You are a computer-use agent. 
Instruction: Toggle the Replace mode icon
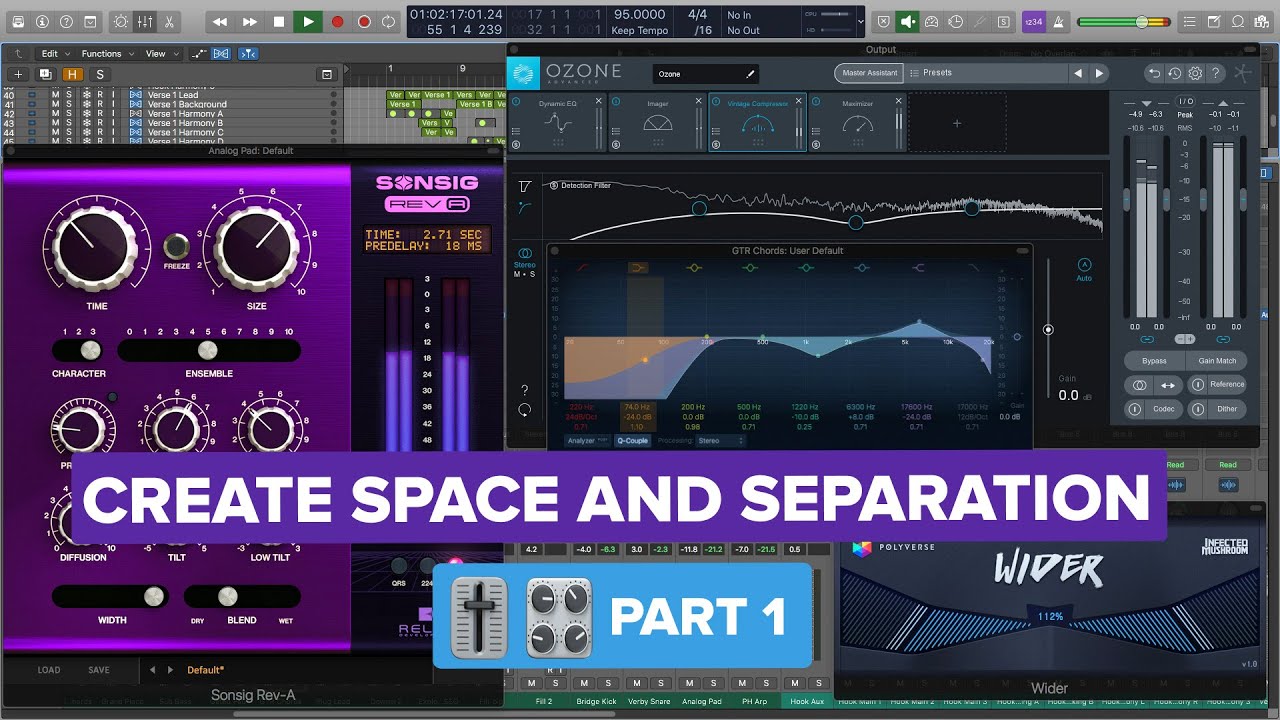[884, 21]
